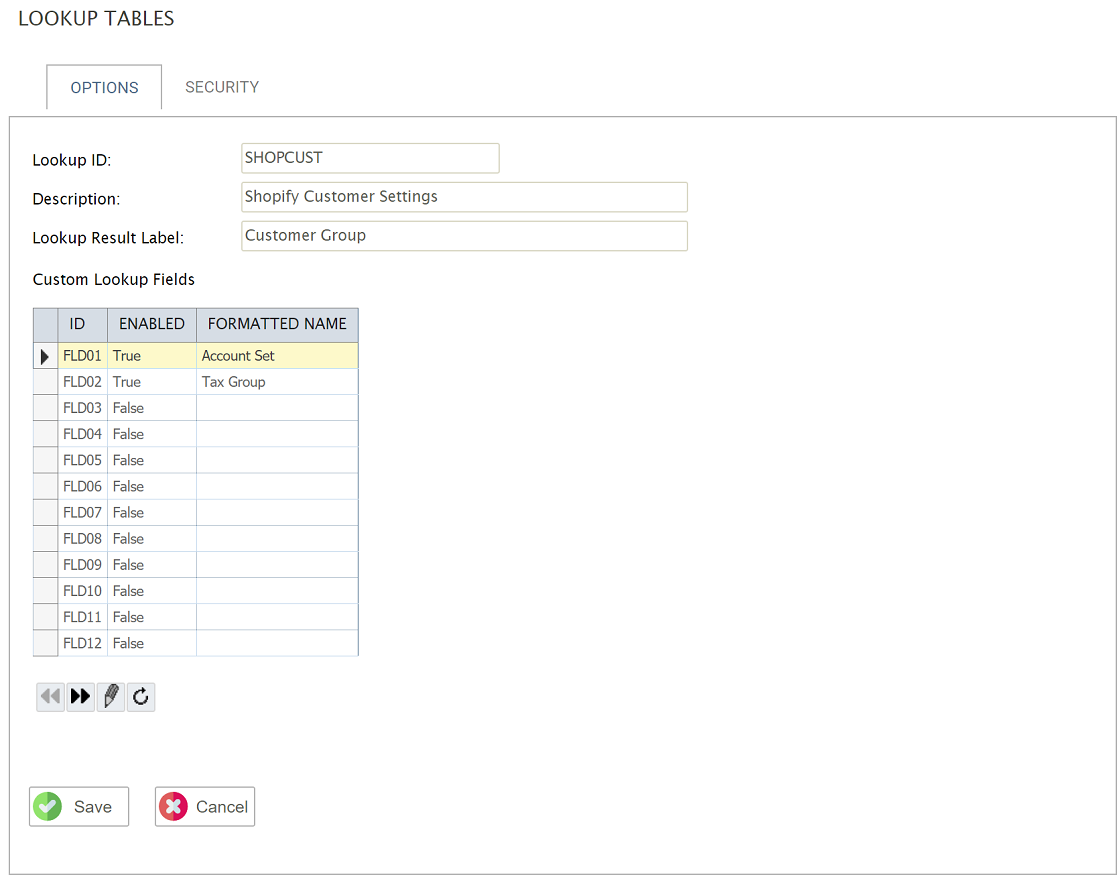Click the pencil edit icon below grid
1119x883 pixels.
(x=111, y=697)
